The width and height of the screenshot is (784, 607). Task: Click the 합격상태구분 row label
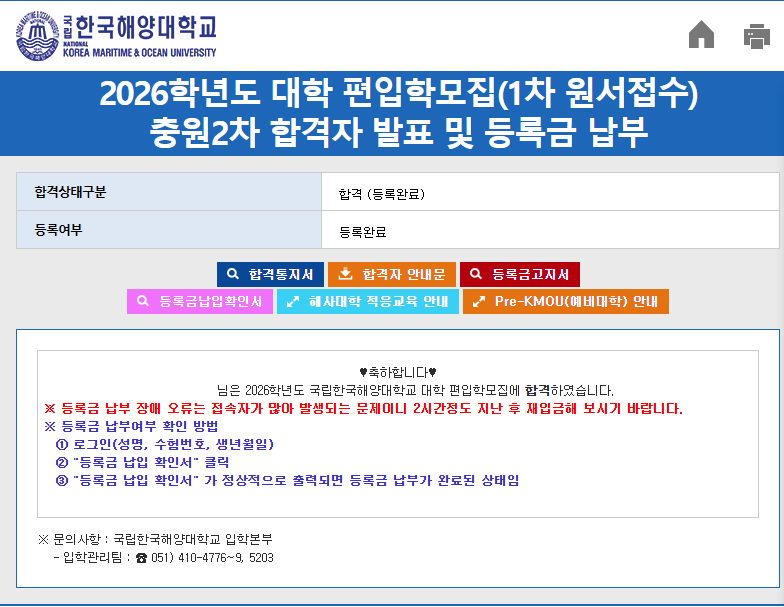pos(70,192)
